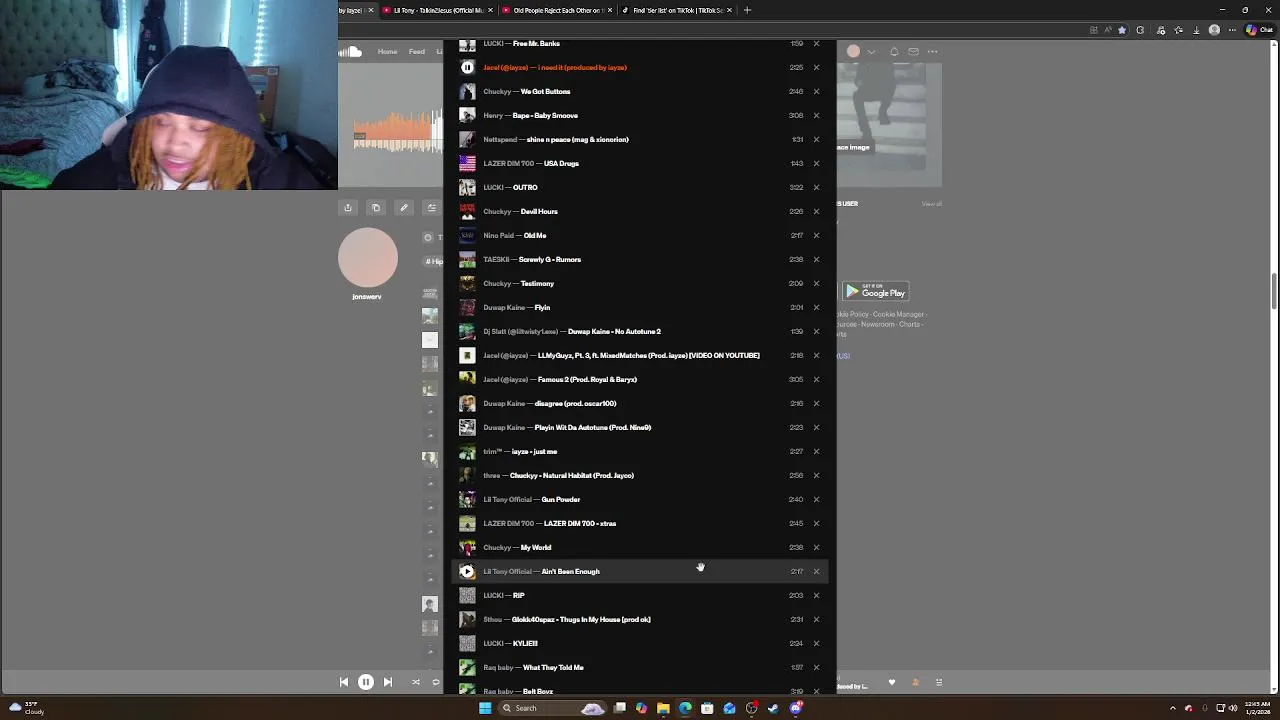Click the copy link icon on profile
This screenshot has width=1280, height=720.
tap(376, 208)
